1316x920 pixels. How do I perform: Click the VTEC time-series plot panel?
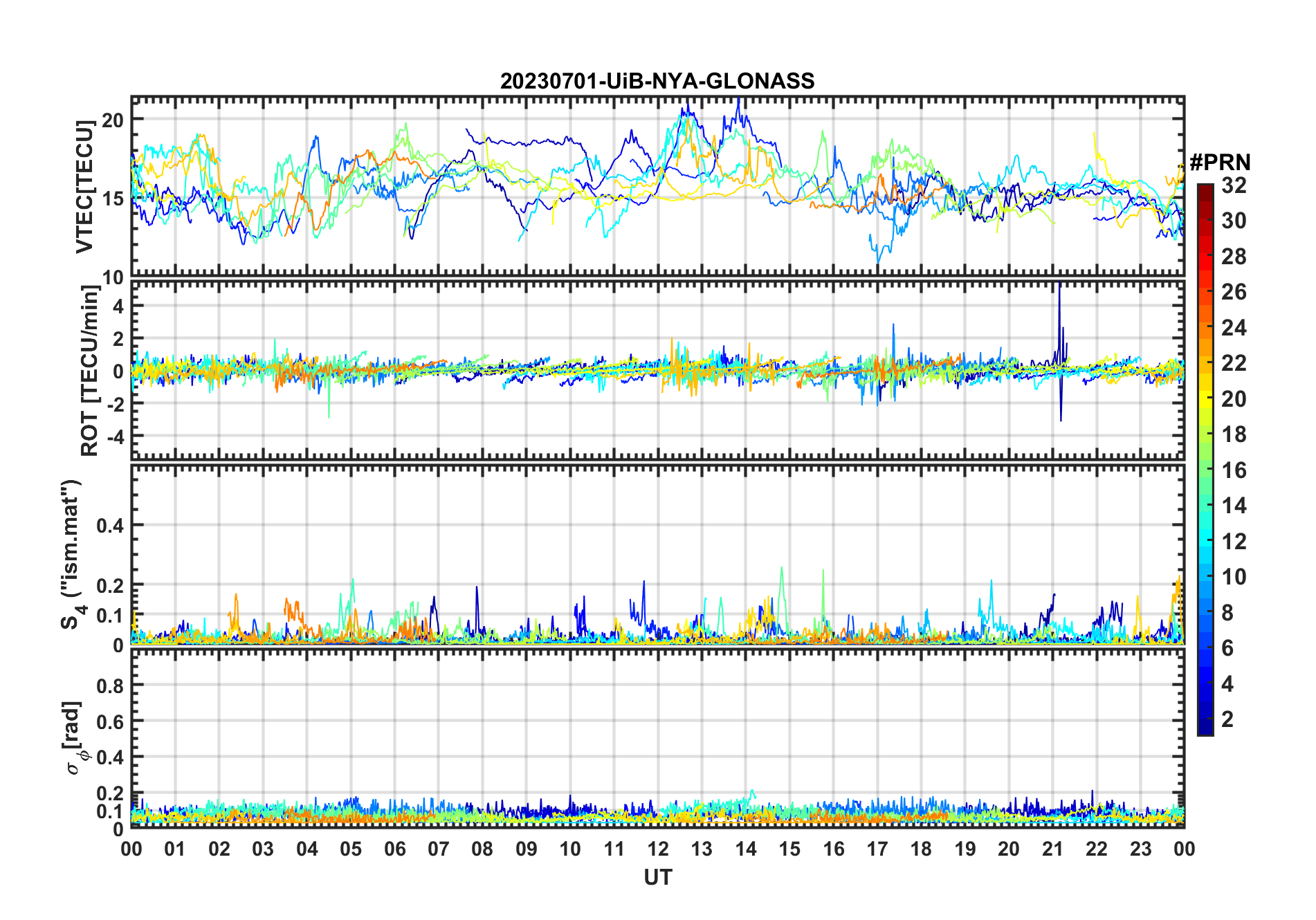coord(658,187)
